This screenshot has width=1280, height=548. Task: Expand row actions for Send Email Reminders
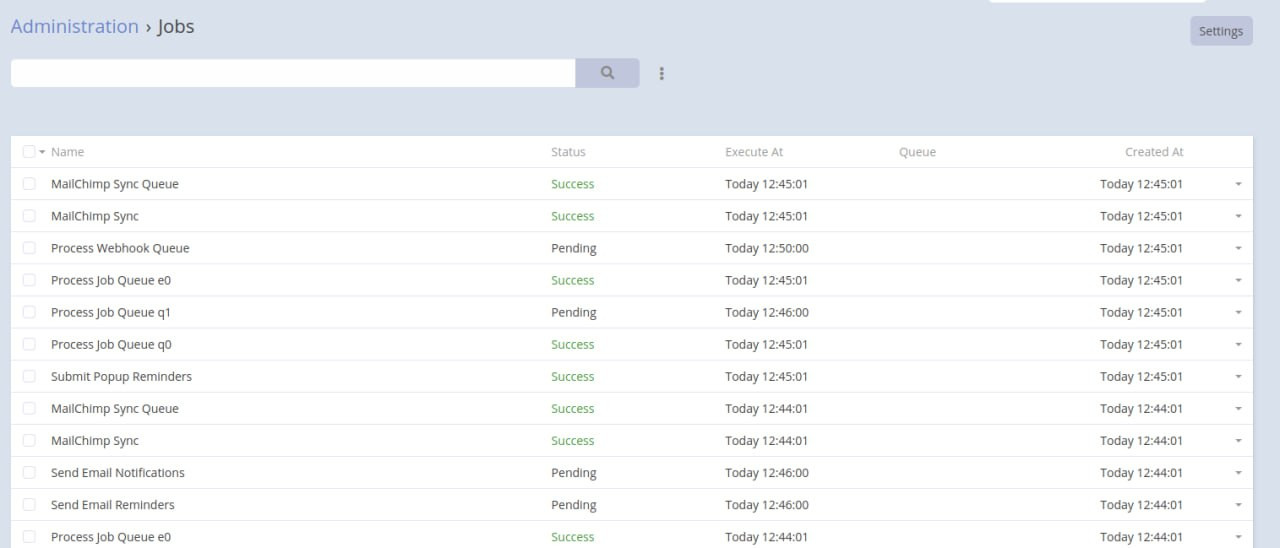tap(1238, 505)
